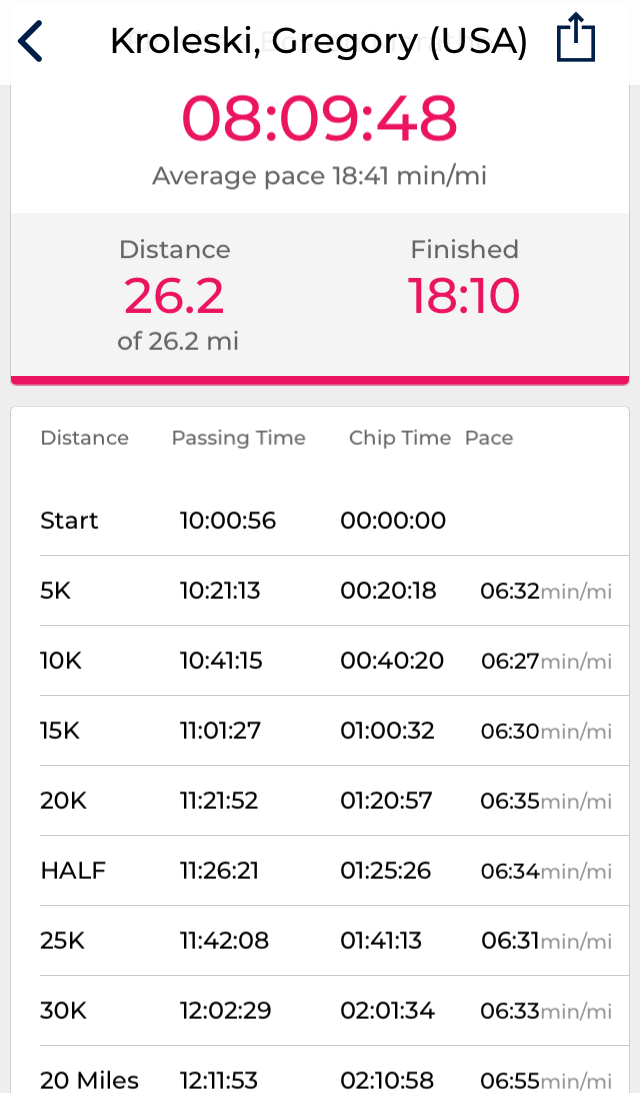Tap the 08:09:48 total time
This screenshot has width=640, height=1093.
[x=320, y=119]
